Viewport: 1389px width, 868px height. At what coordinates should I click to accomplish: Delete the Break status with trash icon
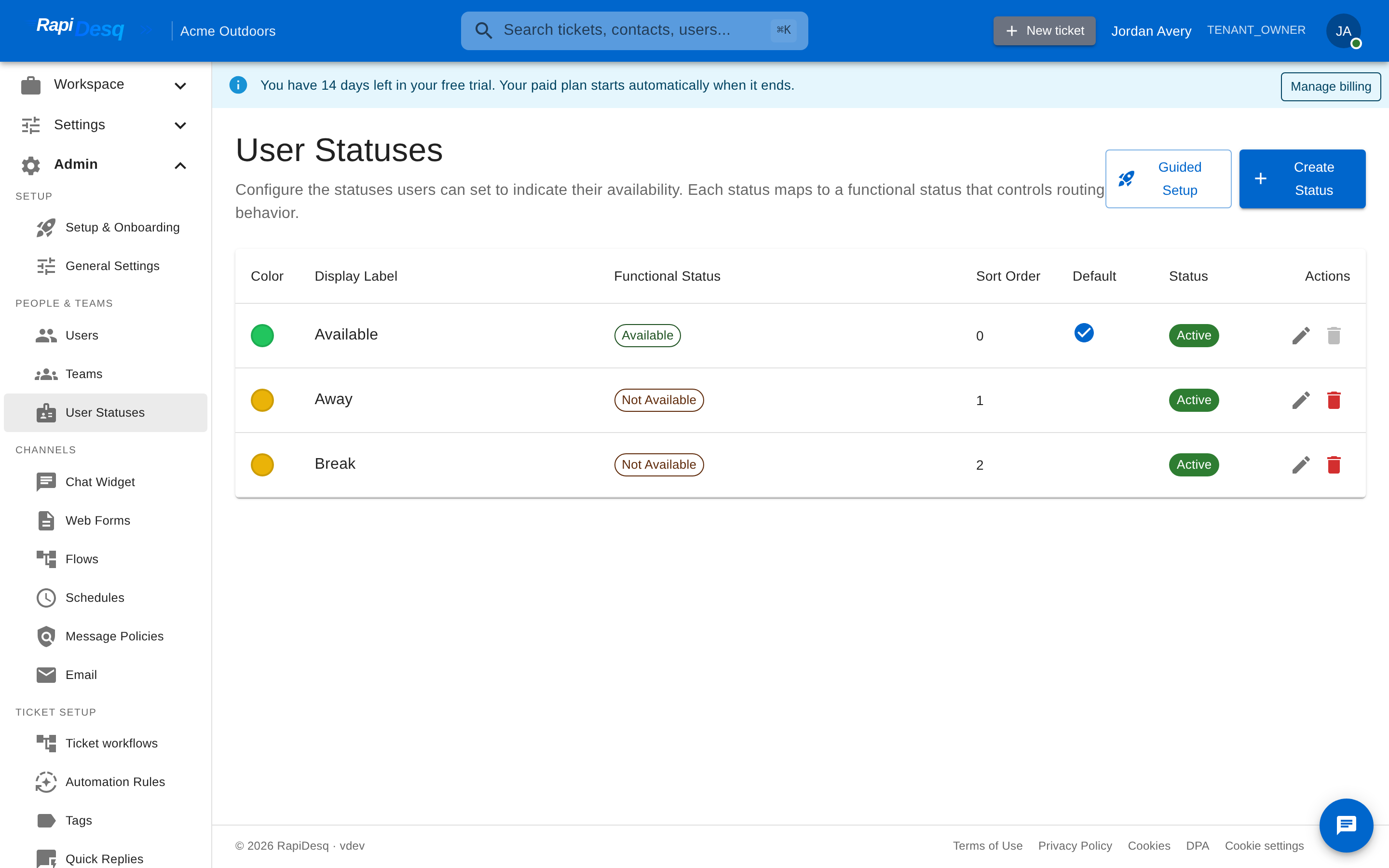[1334, 465]
